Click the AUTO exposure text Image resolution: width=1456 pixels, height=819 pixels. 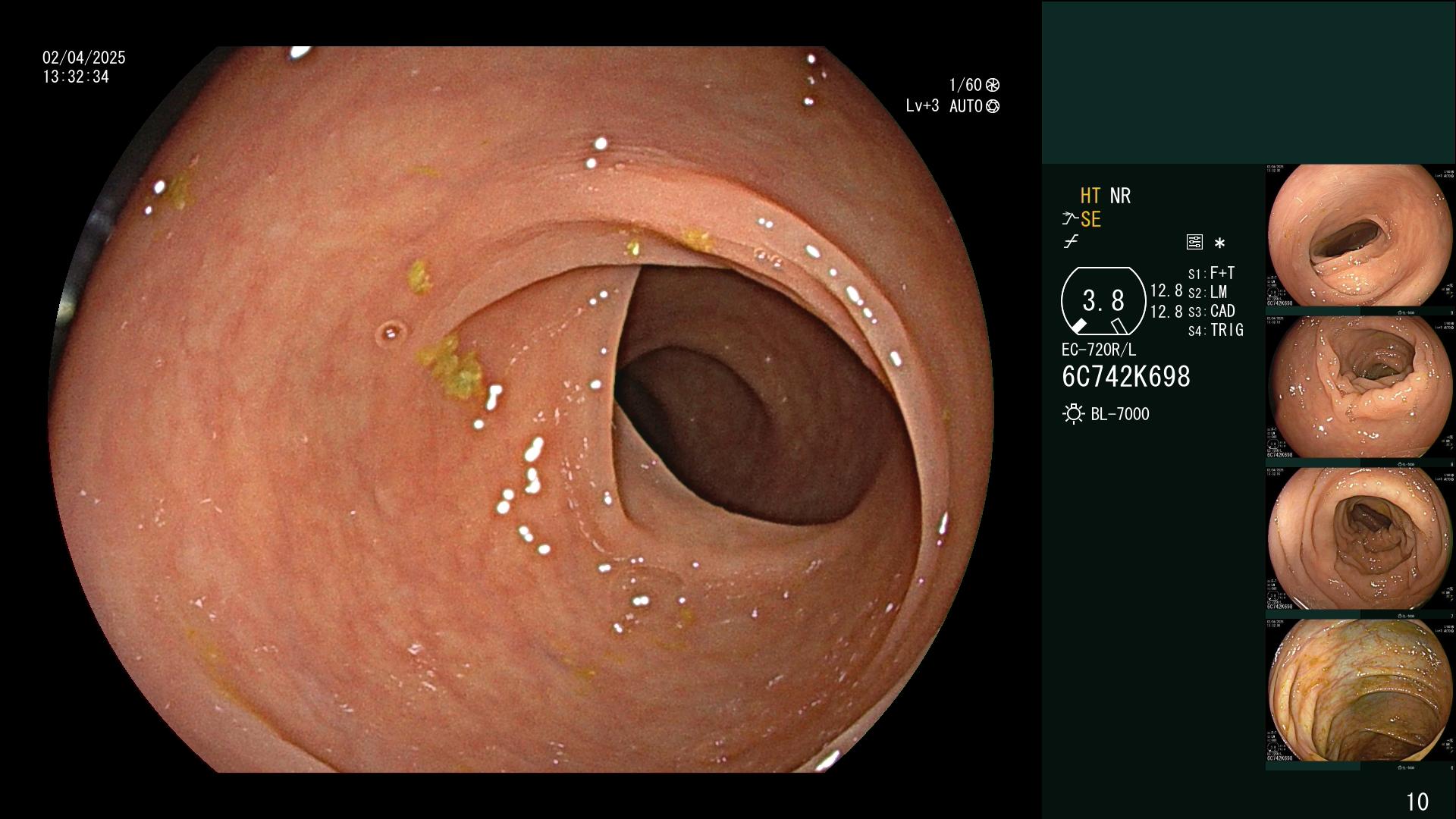click(966, 106)
